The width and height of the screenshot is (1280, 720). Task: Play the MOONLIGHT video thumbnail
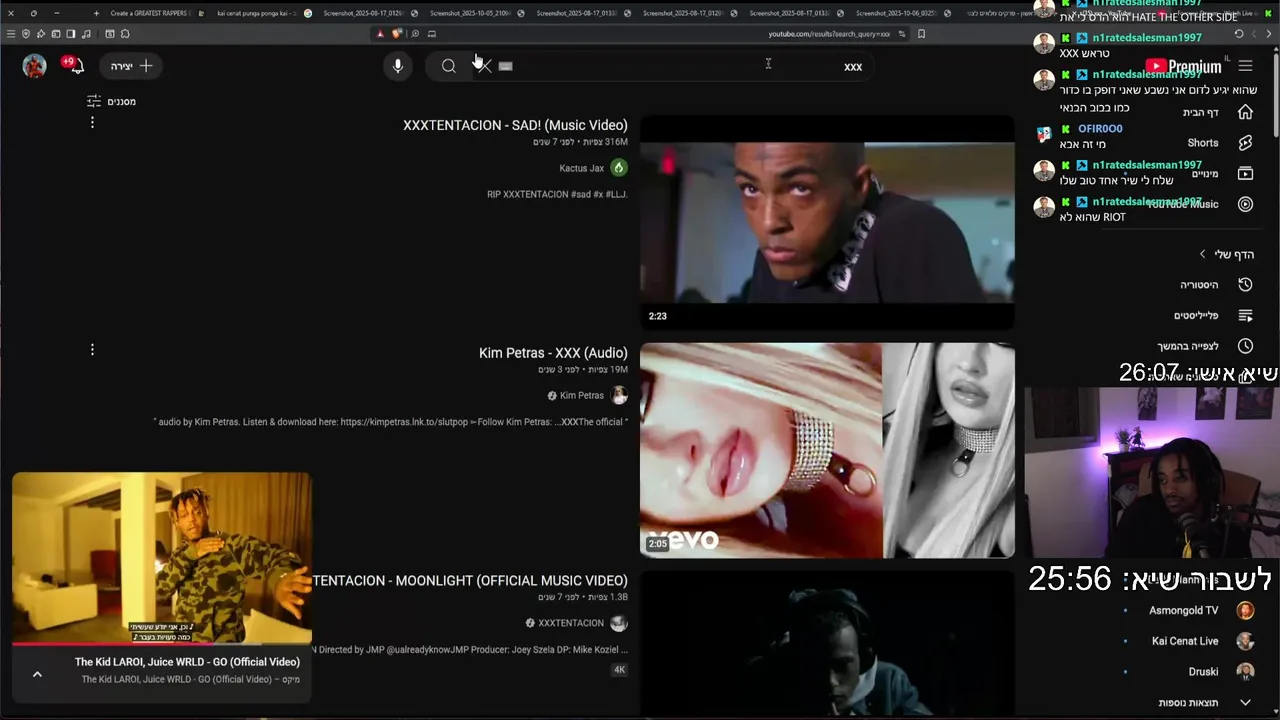click(x=827, y=645)
